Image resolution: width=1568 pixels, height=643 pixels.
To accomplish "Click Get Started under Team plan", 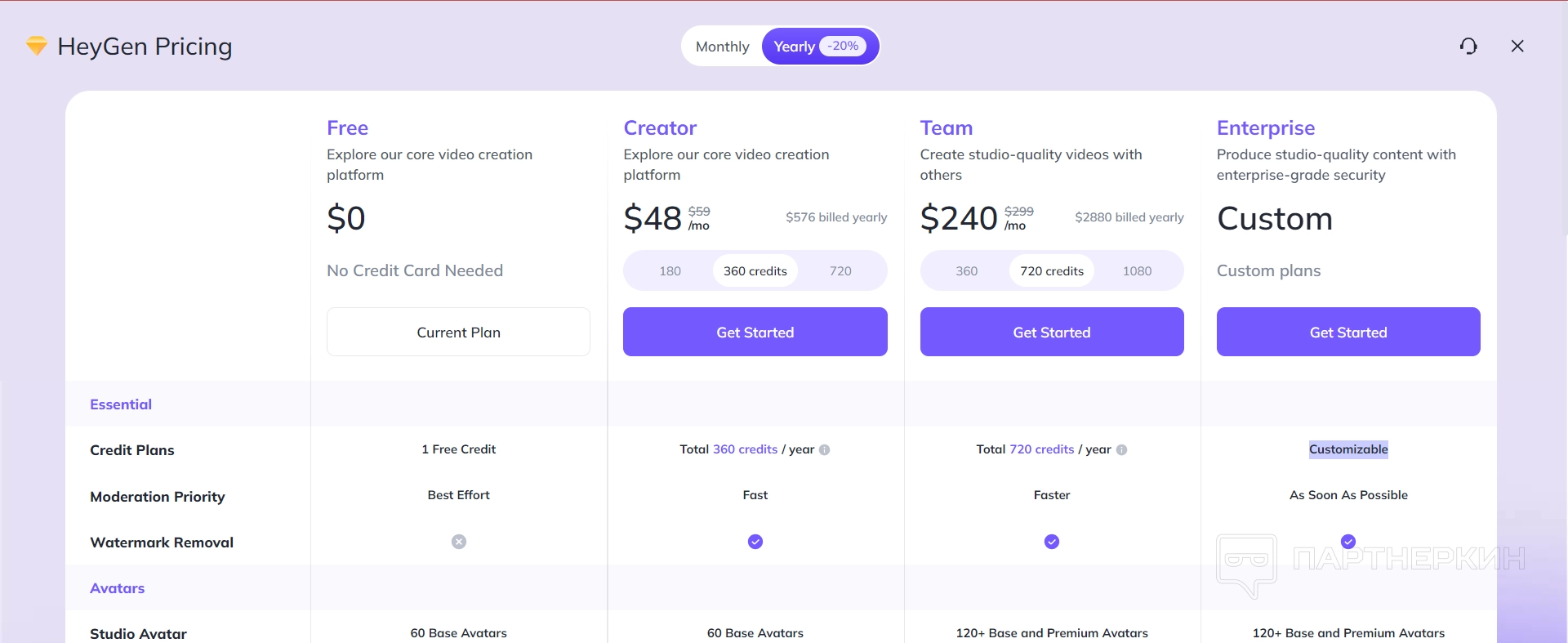I will (x=1051, y=332).
